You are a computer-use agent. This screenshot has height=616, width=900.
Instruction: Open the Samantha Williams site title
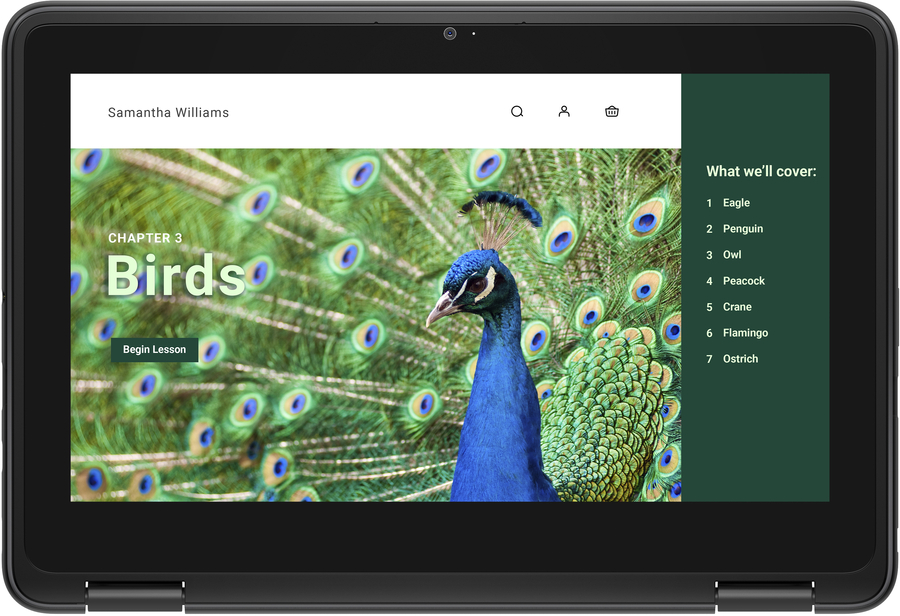(168, 113)
